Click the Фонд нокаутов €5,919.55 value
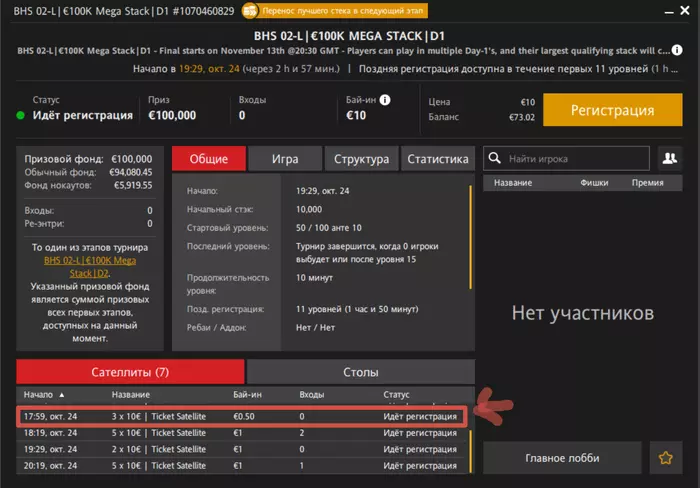Screen dimensions: 700x488 (x=133, y=185)
